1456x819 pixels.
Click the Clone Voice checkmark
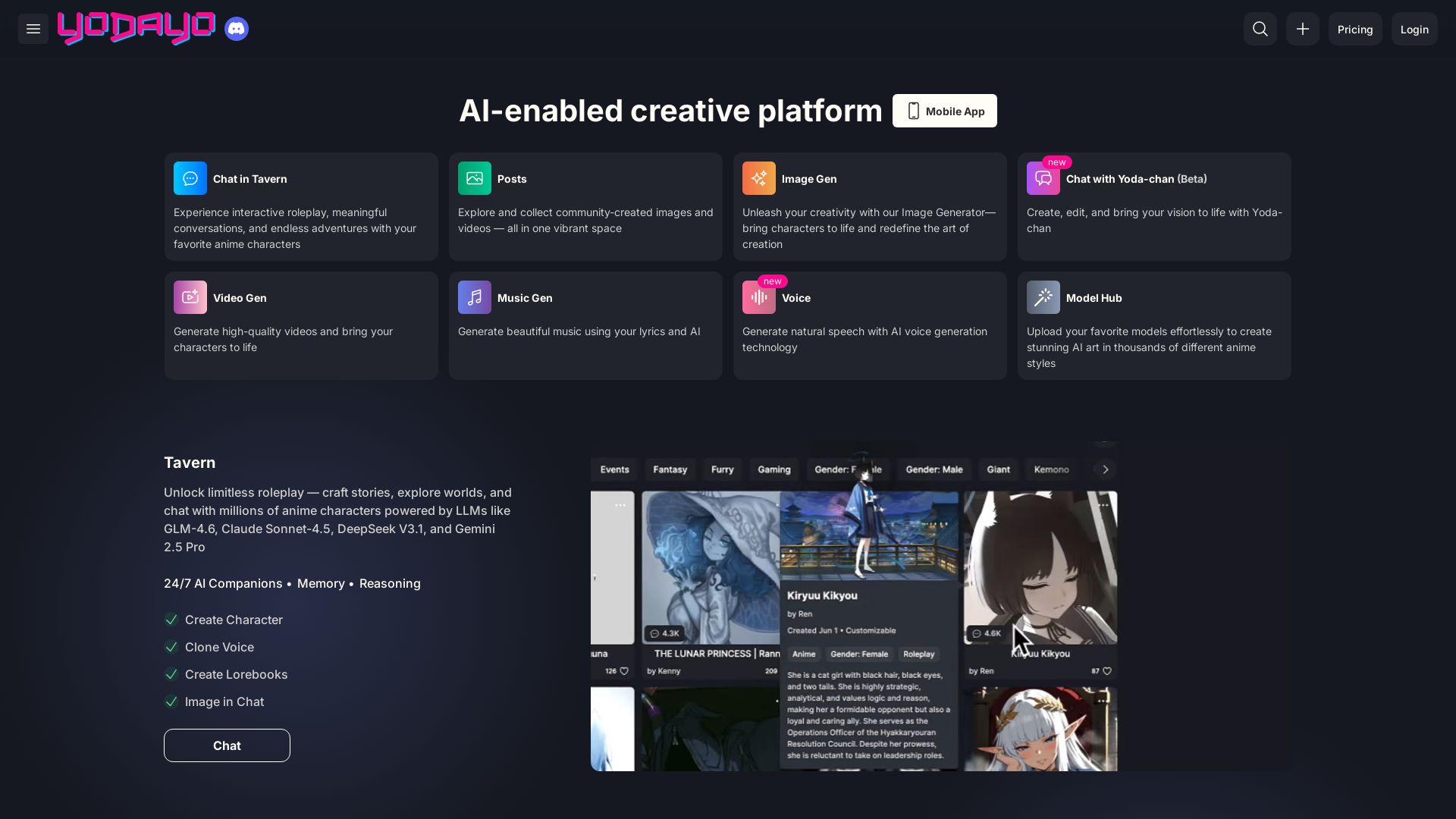point(171,647)
